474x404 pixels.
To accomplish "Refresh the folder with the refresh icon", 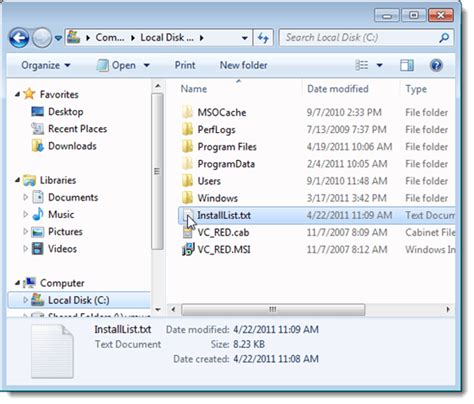I will pos(263,38).
